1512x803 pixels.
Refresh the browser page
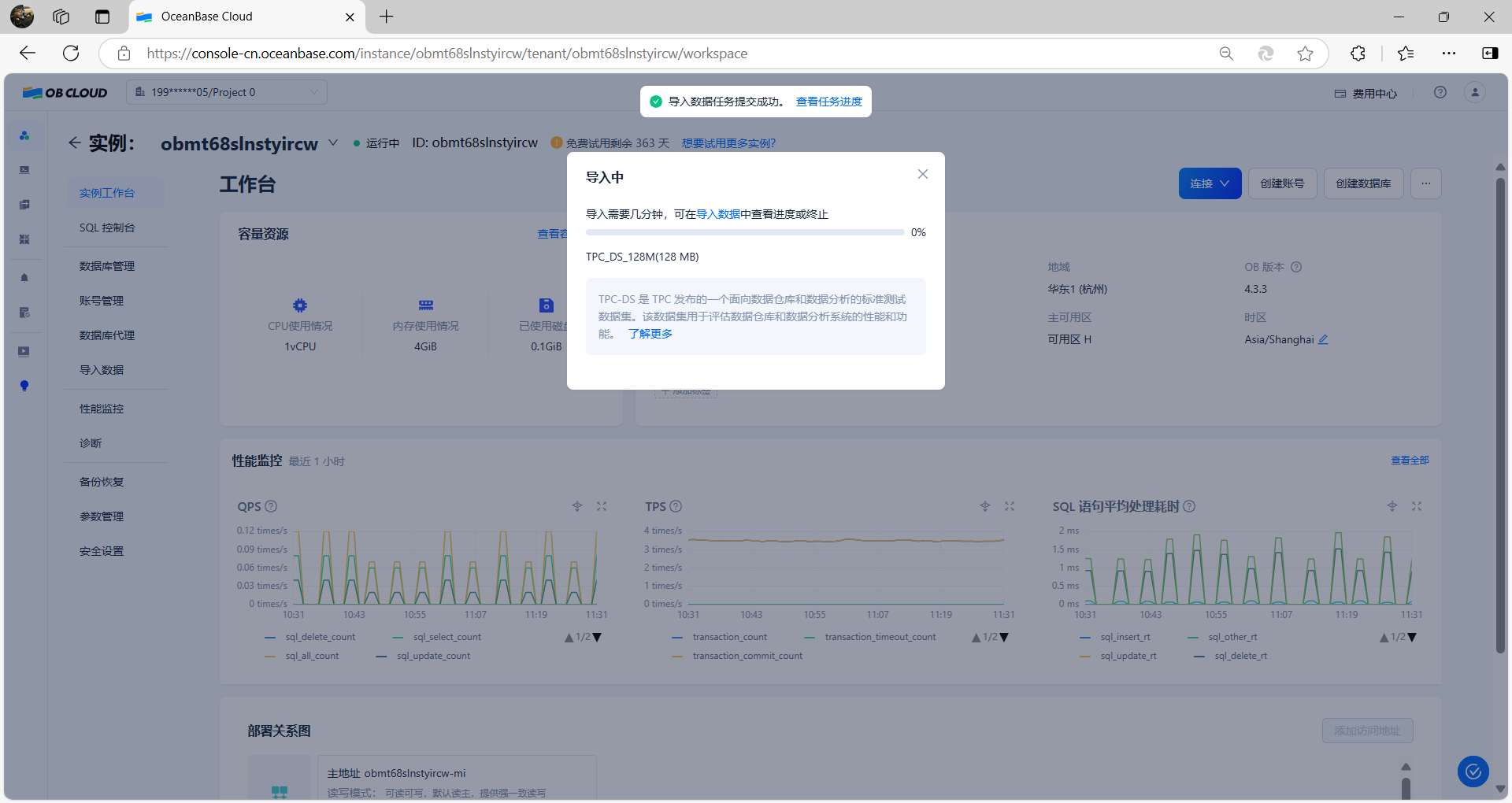click(71, 54)
